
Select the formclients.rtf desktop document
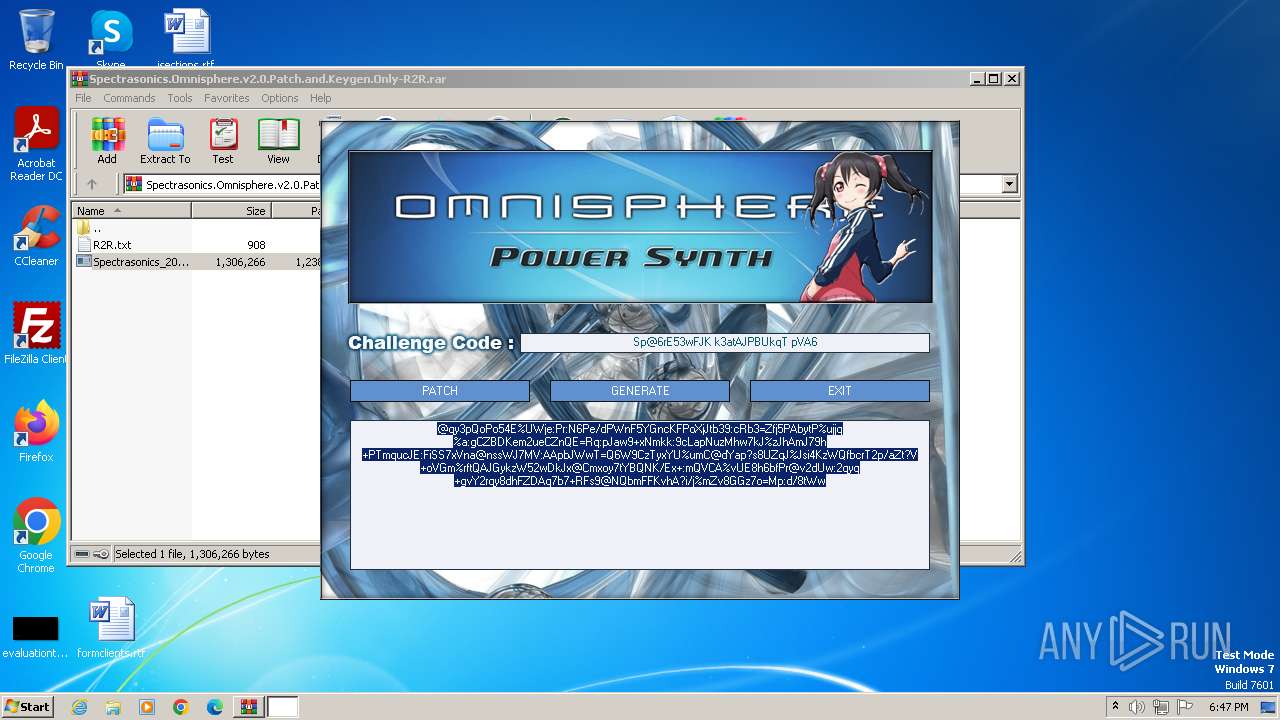[x=110, y=629]
